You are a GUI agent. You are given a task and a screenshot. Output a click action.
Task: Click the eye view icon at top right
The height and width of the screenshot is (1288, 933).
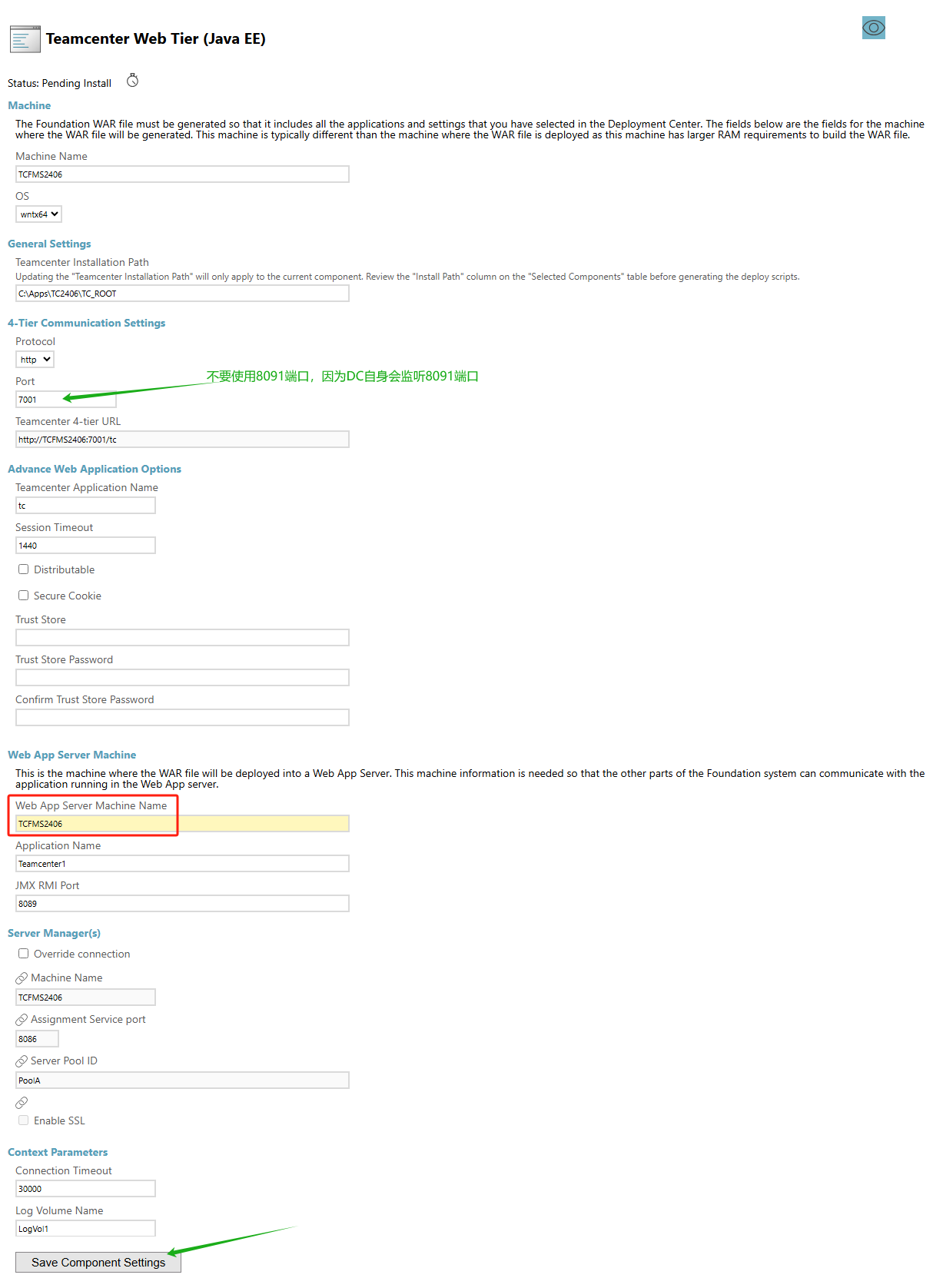(x=873, y=28)
